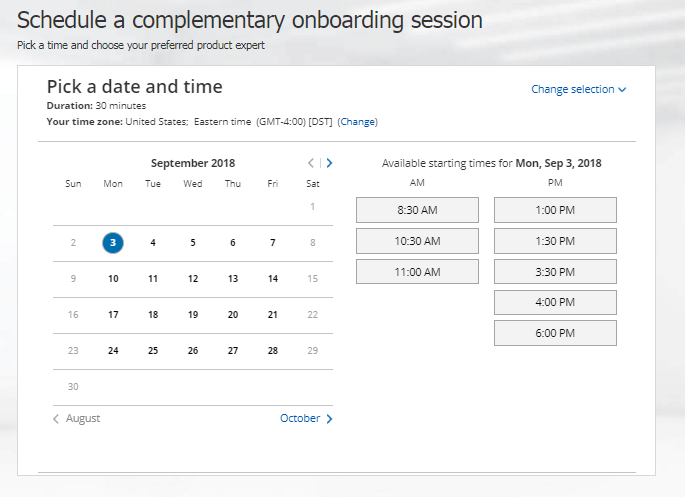
Task: Select the 1:00 PM time slot
Action: [555, 210]
